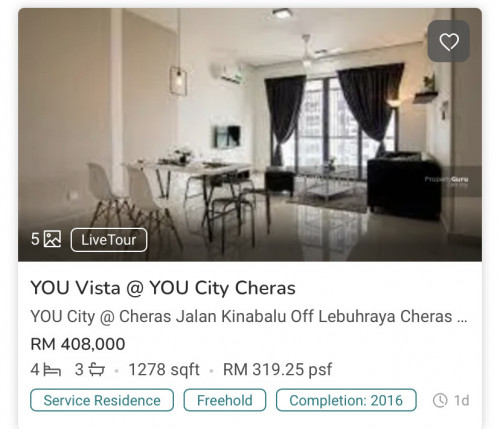Click the photo count number 5
Screen dimensions: 500x429
35,239
